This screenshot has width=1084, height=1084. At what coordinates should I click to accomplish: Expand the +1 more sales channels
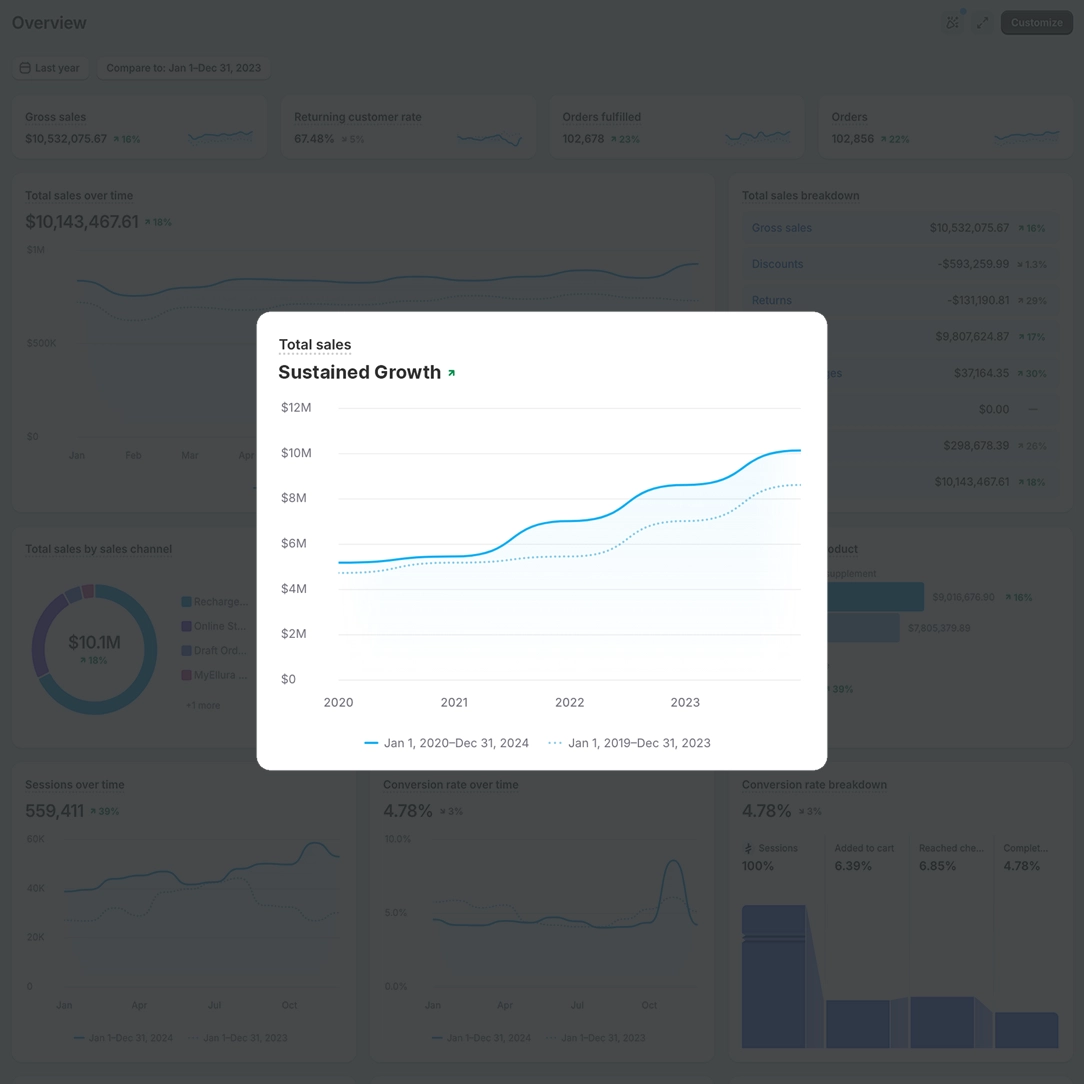coord(202,705)
